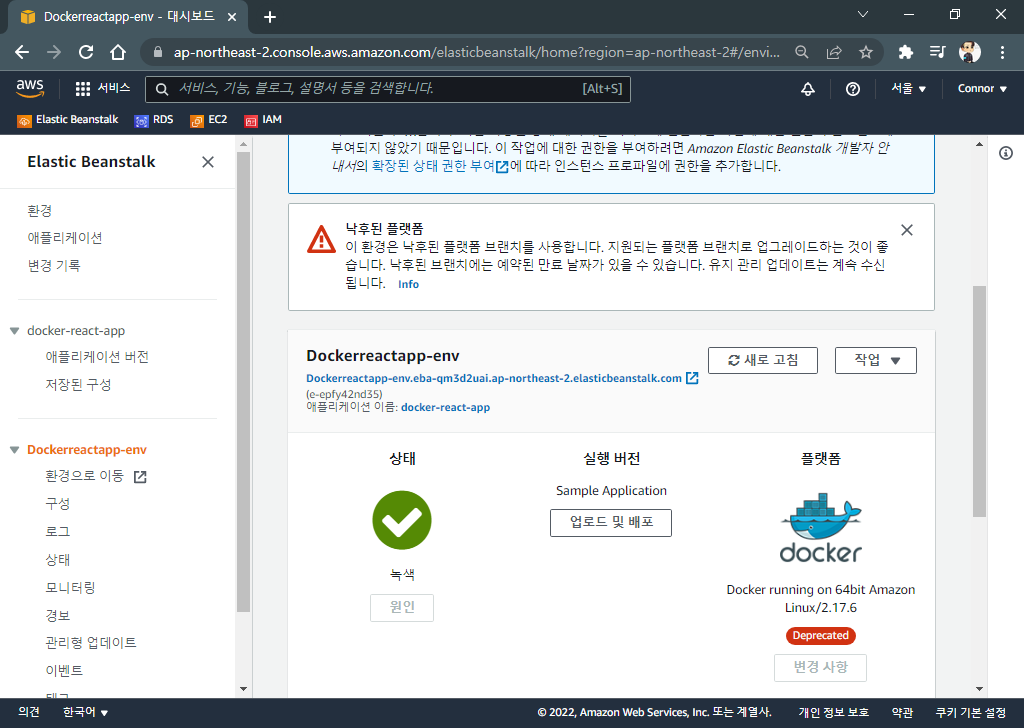Click the 새로 고침 refresh button
1024x728 pixels.
[763, 360]
